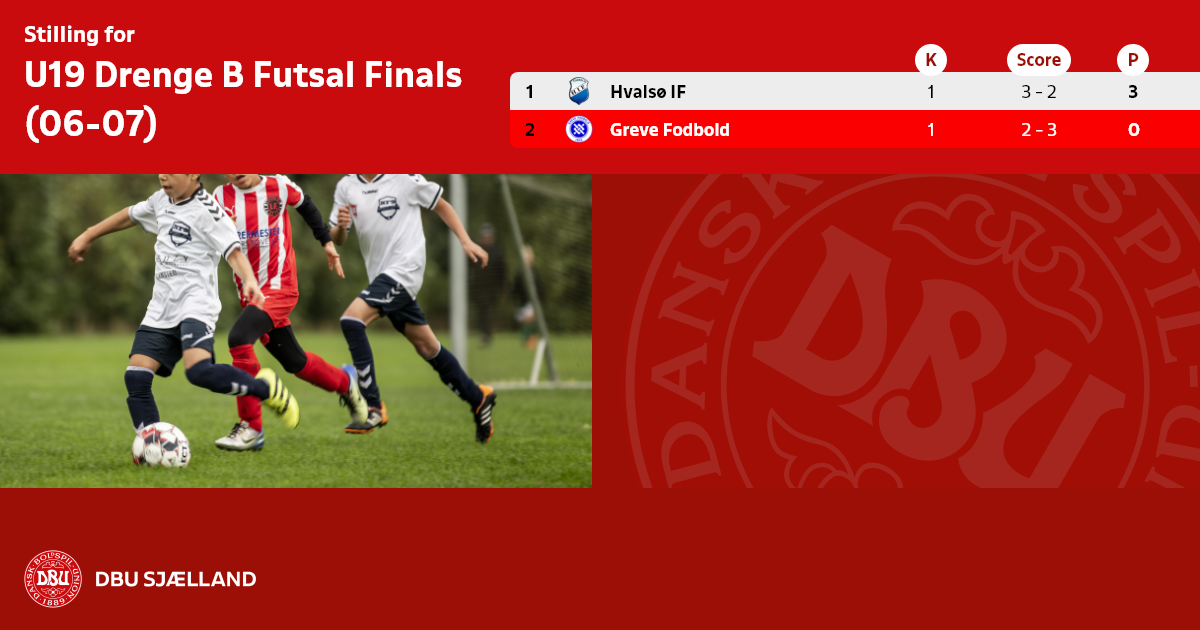Click the football match photo
This screenshot has height=630, width=1200.
296,331
